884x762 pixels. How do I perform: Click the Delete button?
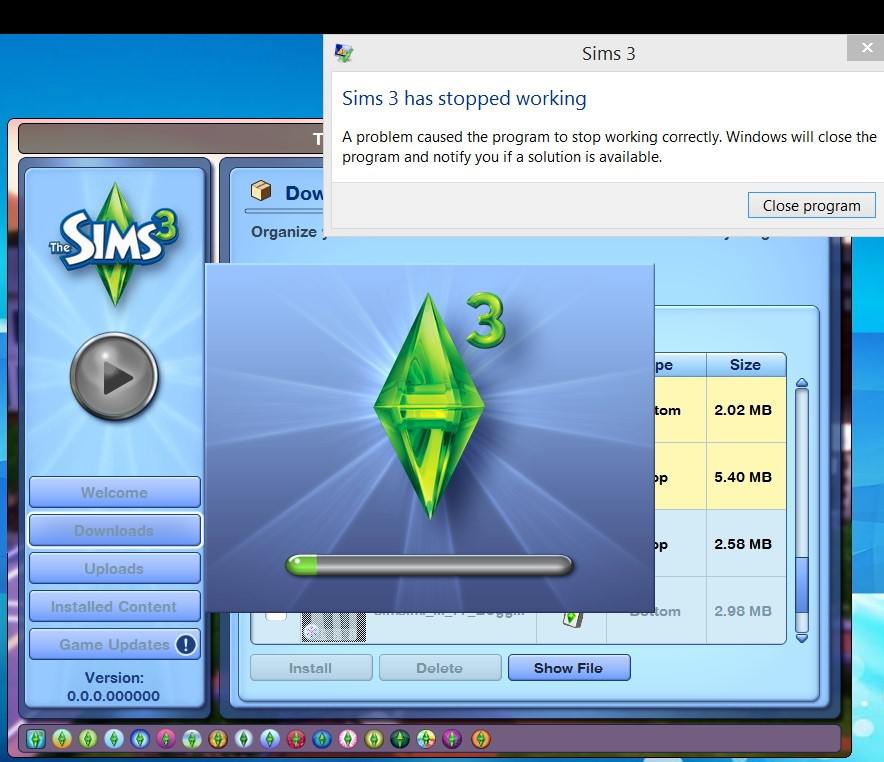(x=440, y=668)
